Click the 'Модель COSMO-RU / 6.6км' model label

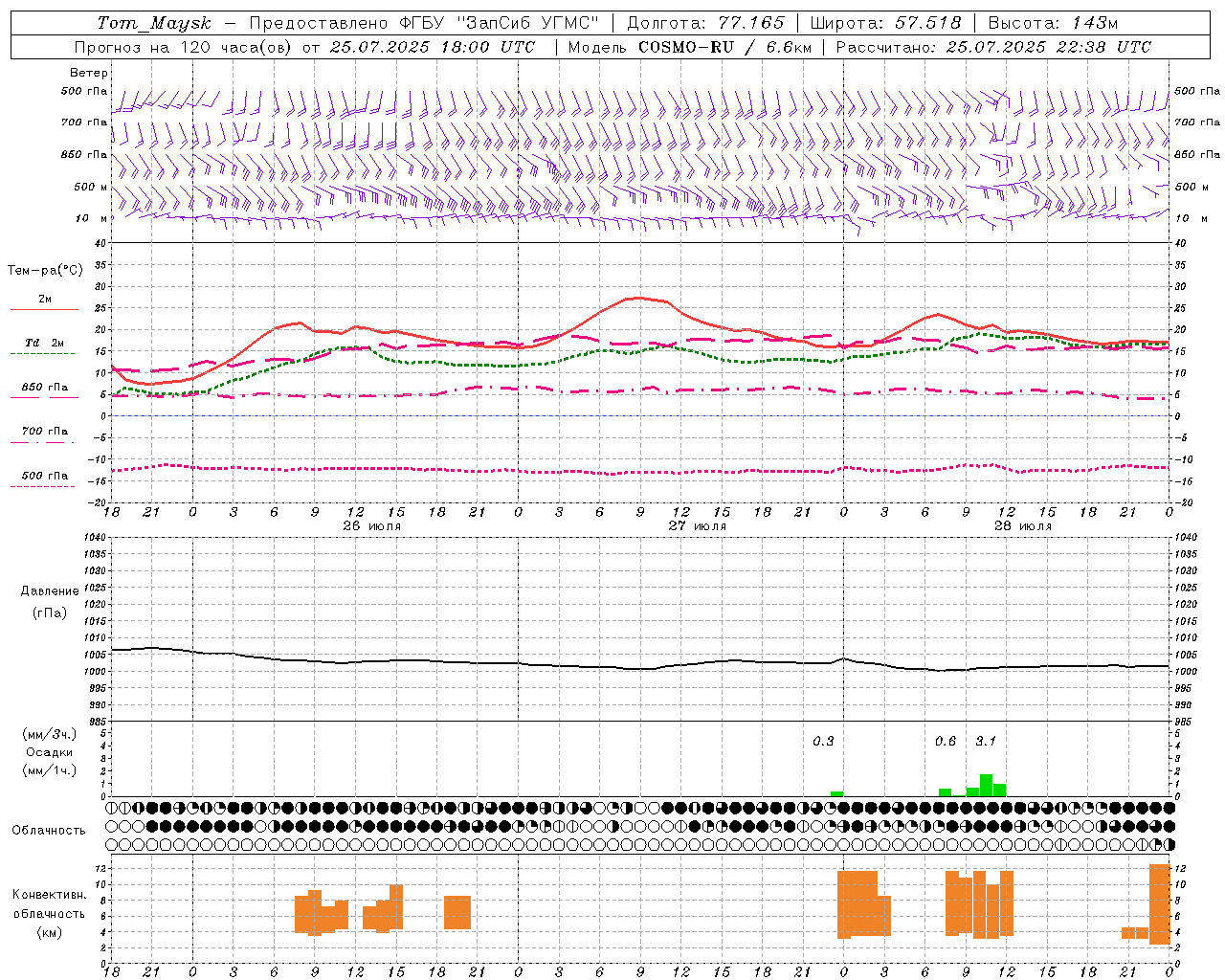pos(690,47)
